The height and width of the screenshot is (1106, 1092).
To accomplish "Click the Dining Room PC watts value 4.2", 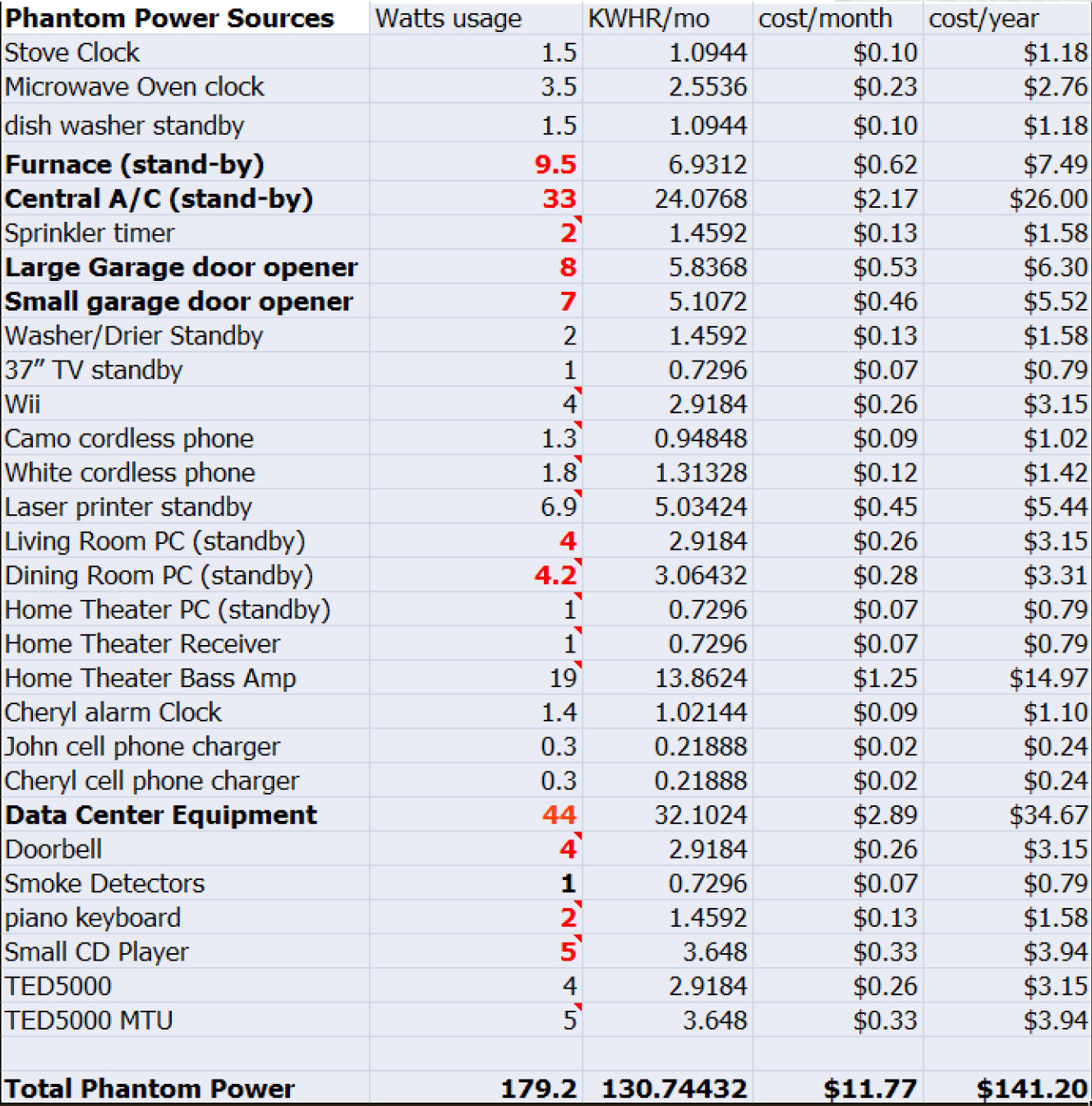I will point(555,575).
